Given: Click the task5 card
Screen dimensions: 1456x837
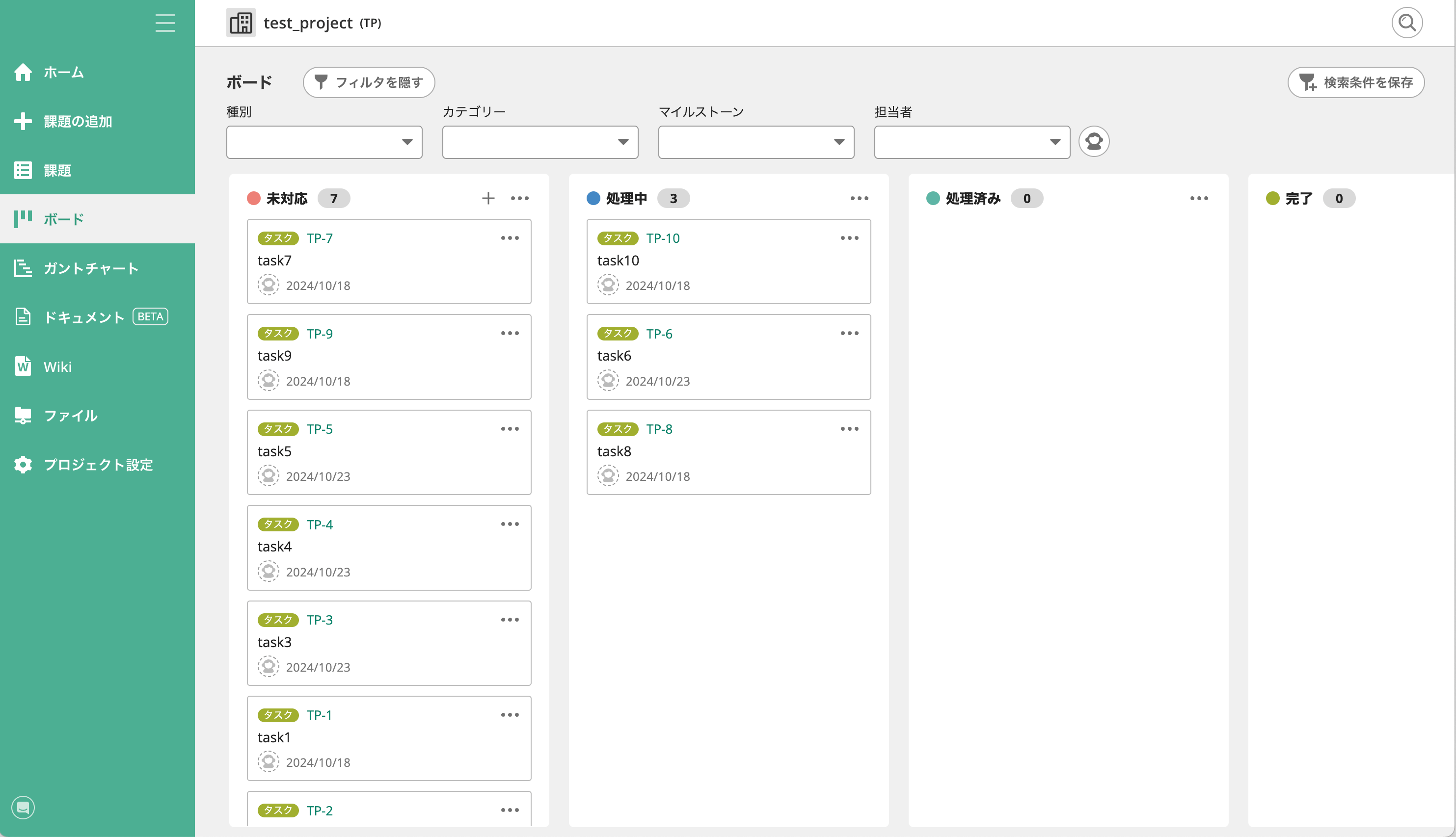Looking at the screenshot, I should pyautogui.click(x=389, y=452).
